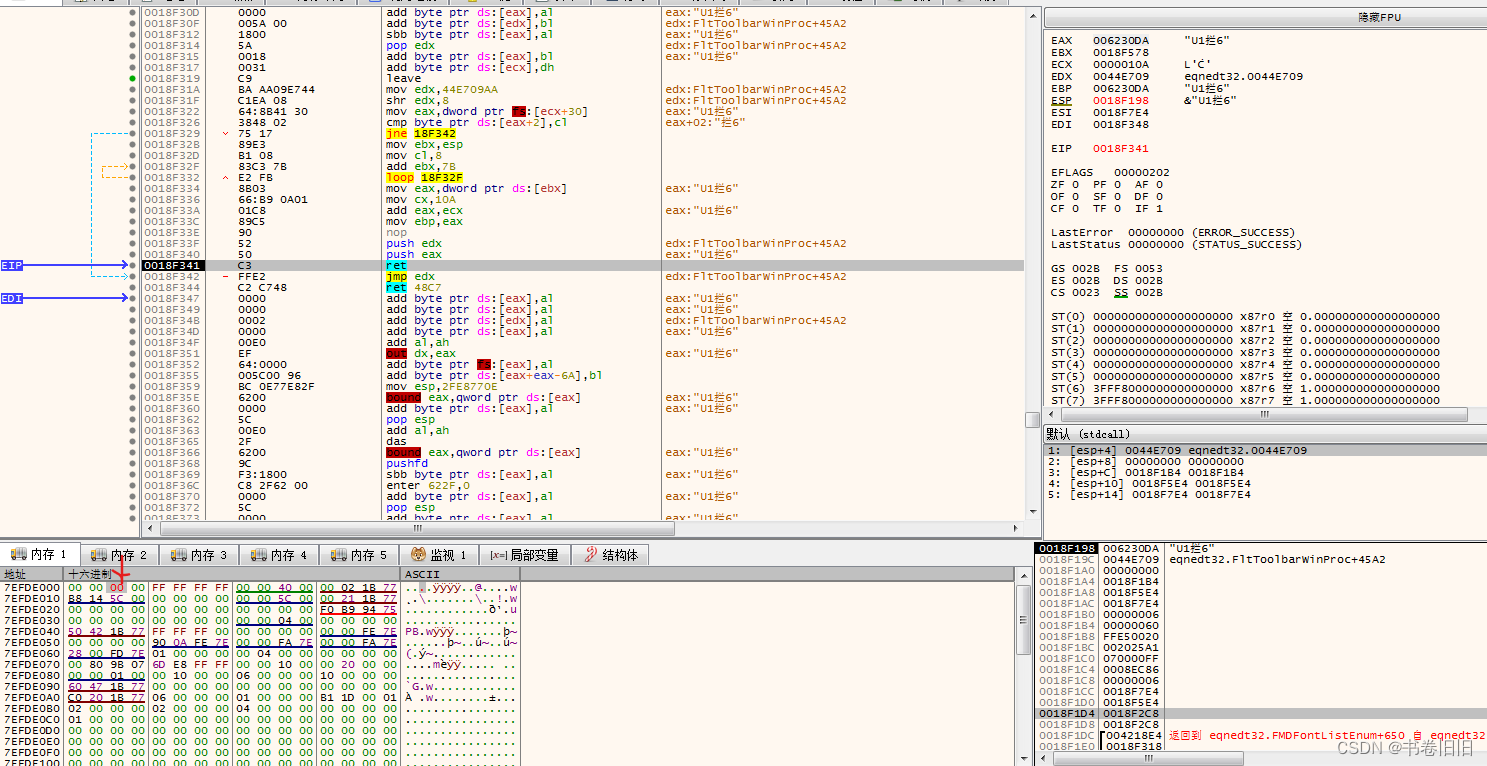Click the ZF flag value
Image resolution: width=1487 pixels, height=766 pixels.
(1075, 184)
